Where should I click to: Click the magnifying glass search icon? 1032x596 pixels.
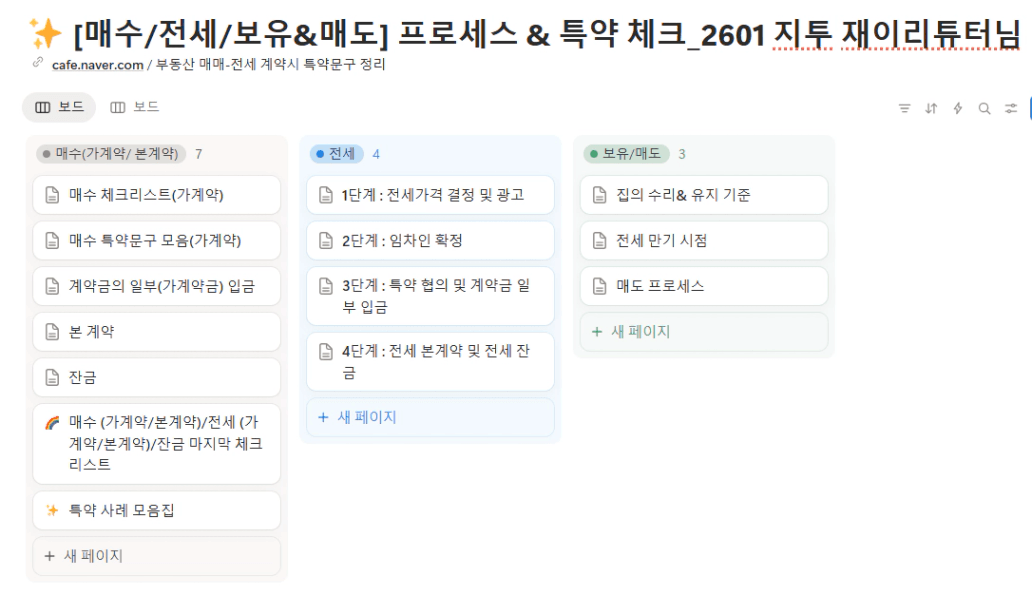click(984, 108)
